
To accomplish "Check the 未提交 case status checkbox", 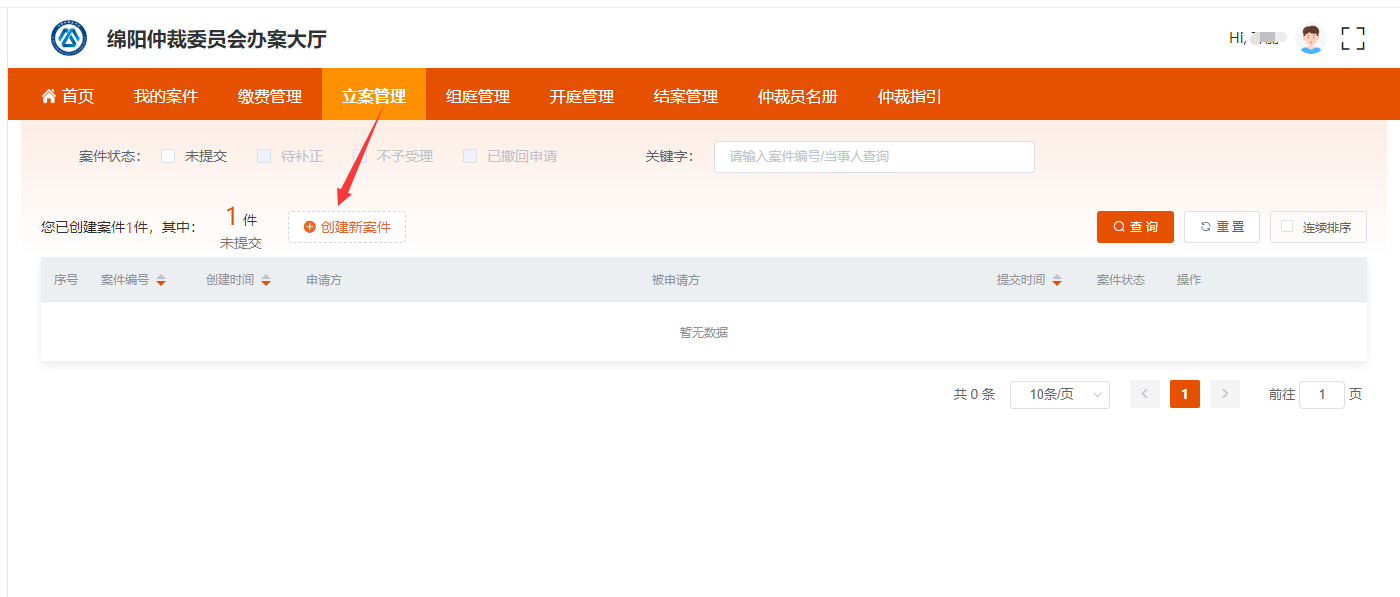I will (167, 156).
